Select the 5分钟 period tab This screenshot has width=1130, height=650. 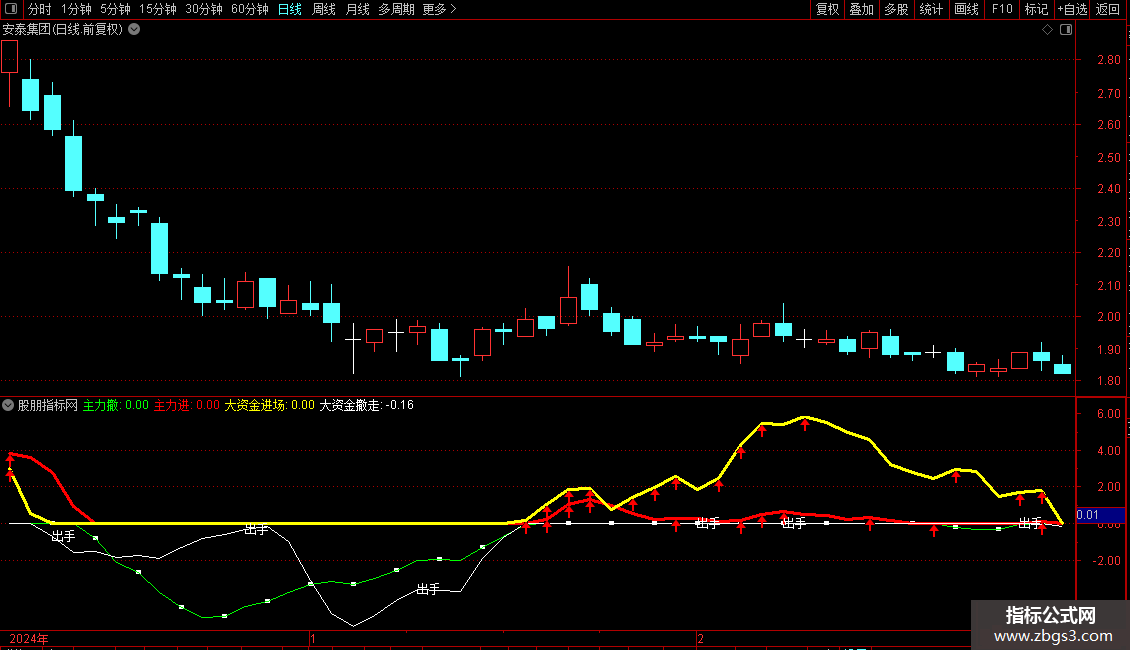pyautogui.click(x=115, y=9)
